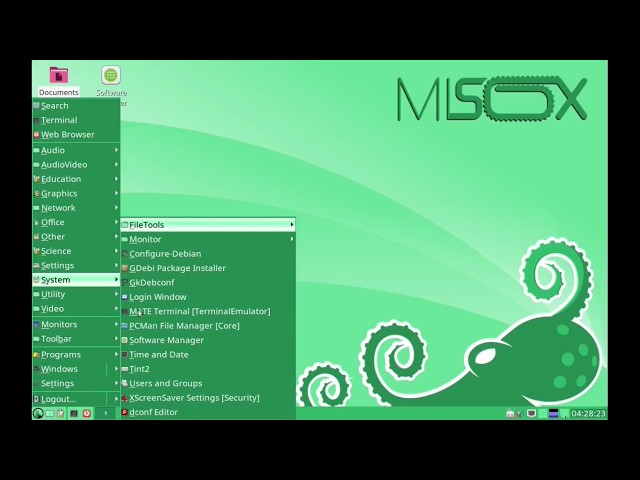The image size is (640, 480).
Task: Expand the Science category
Action: click(x=76, y=251)
